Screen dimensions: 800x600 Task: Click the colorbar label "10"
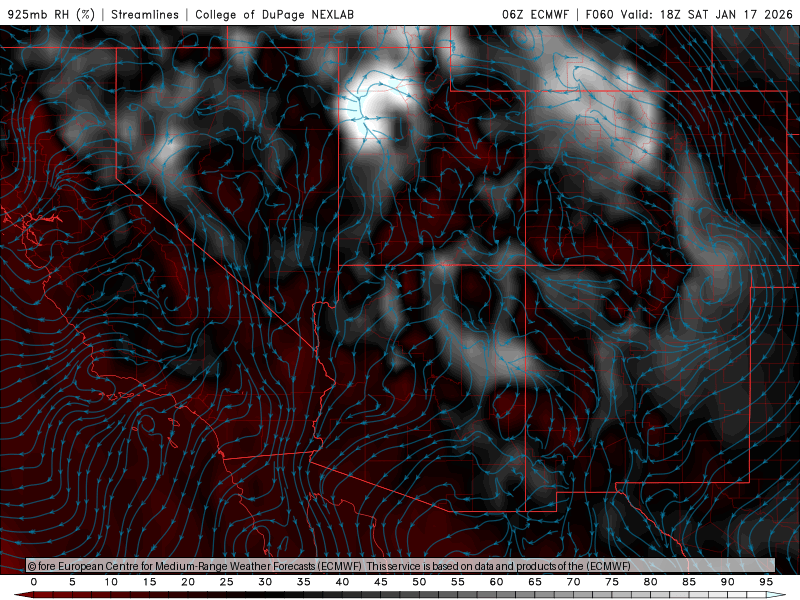click(111, 582)
